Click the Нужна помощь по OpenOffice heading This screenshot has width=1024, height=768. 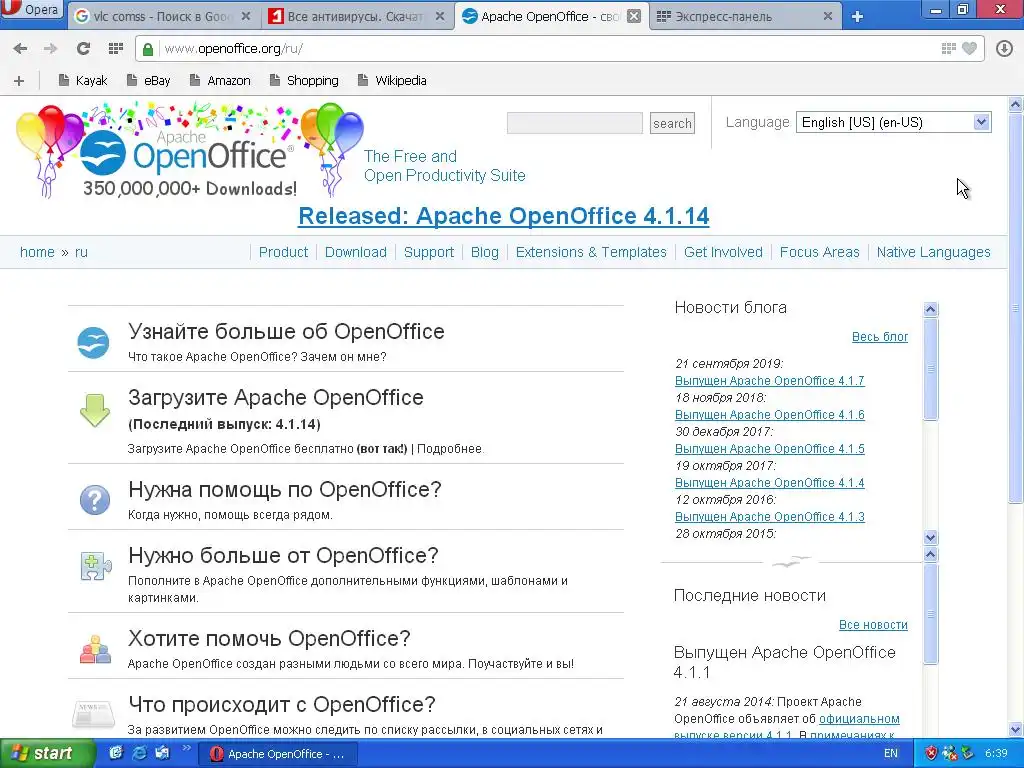tap(285, 489)
